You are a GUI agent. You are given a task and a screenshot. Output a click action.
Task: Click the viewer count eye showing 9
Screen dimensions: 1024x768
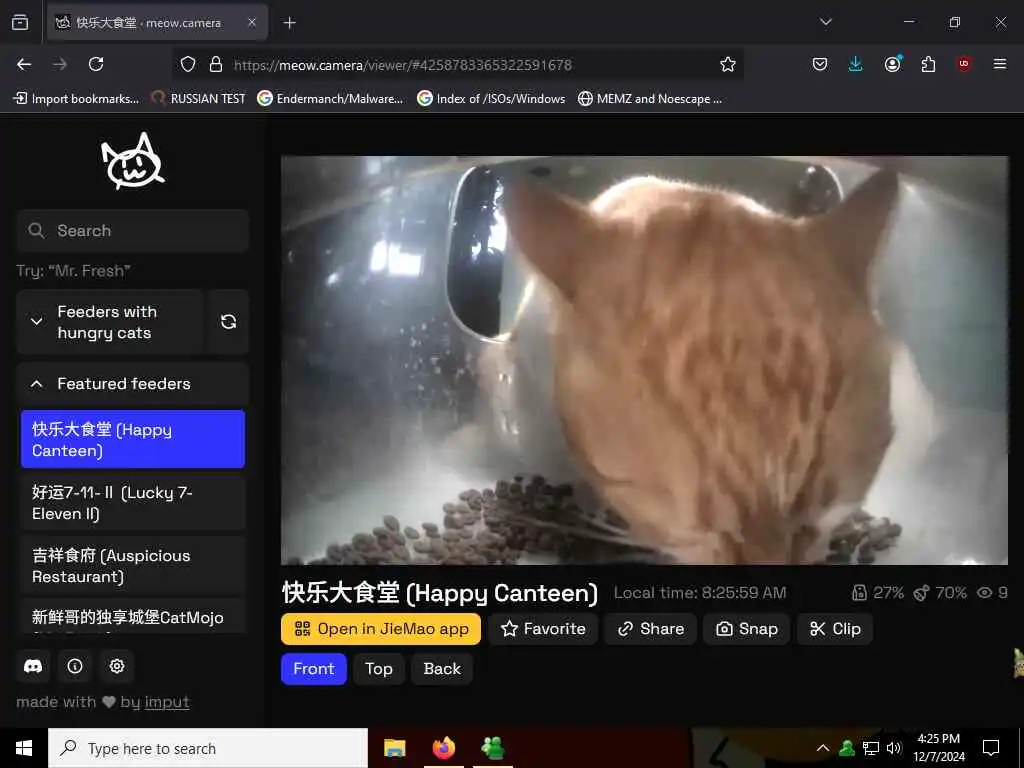point(992,593)
